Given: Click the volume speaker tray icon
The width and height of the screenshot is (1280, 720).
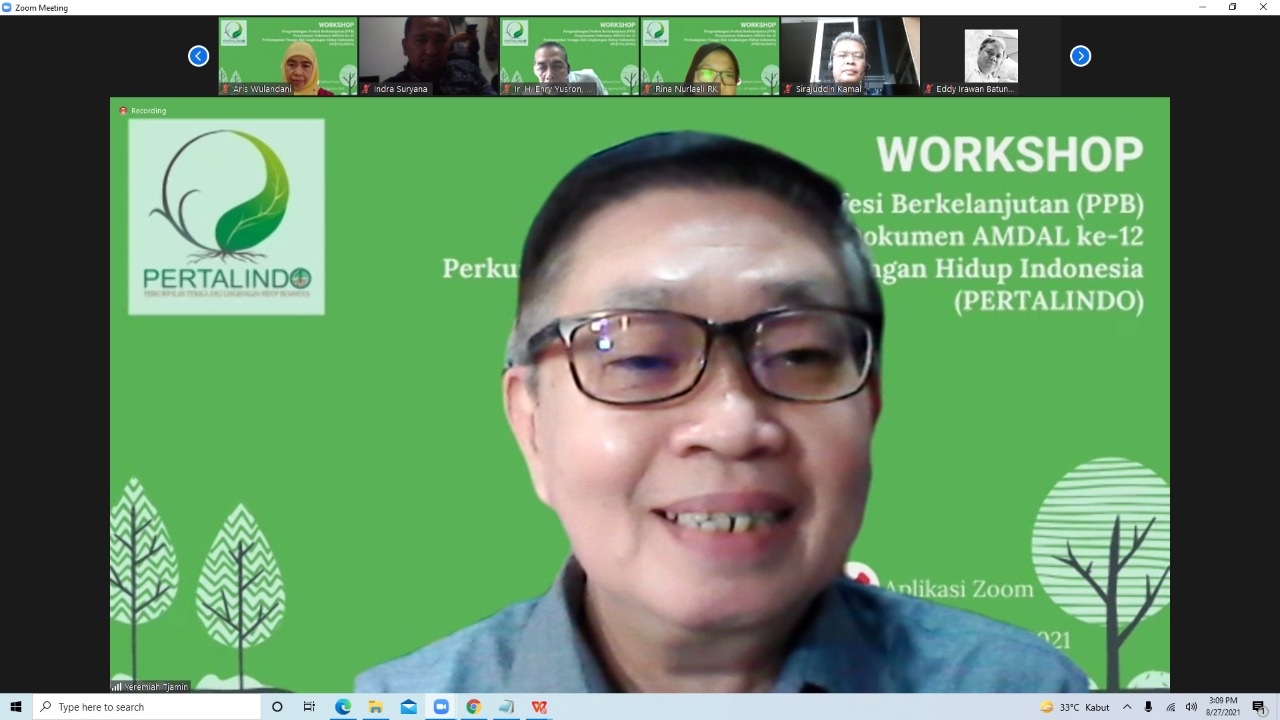Looking at the screenshot, I should coord(1191,707).
